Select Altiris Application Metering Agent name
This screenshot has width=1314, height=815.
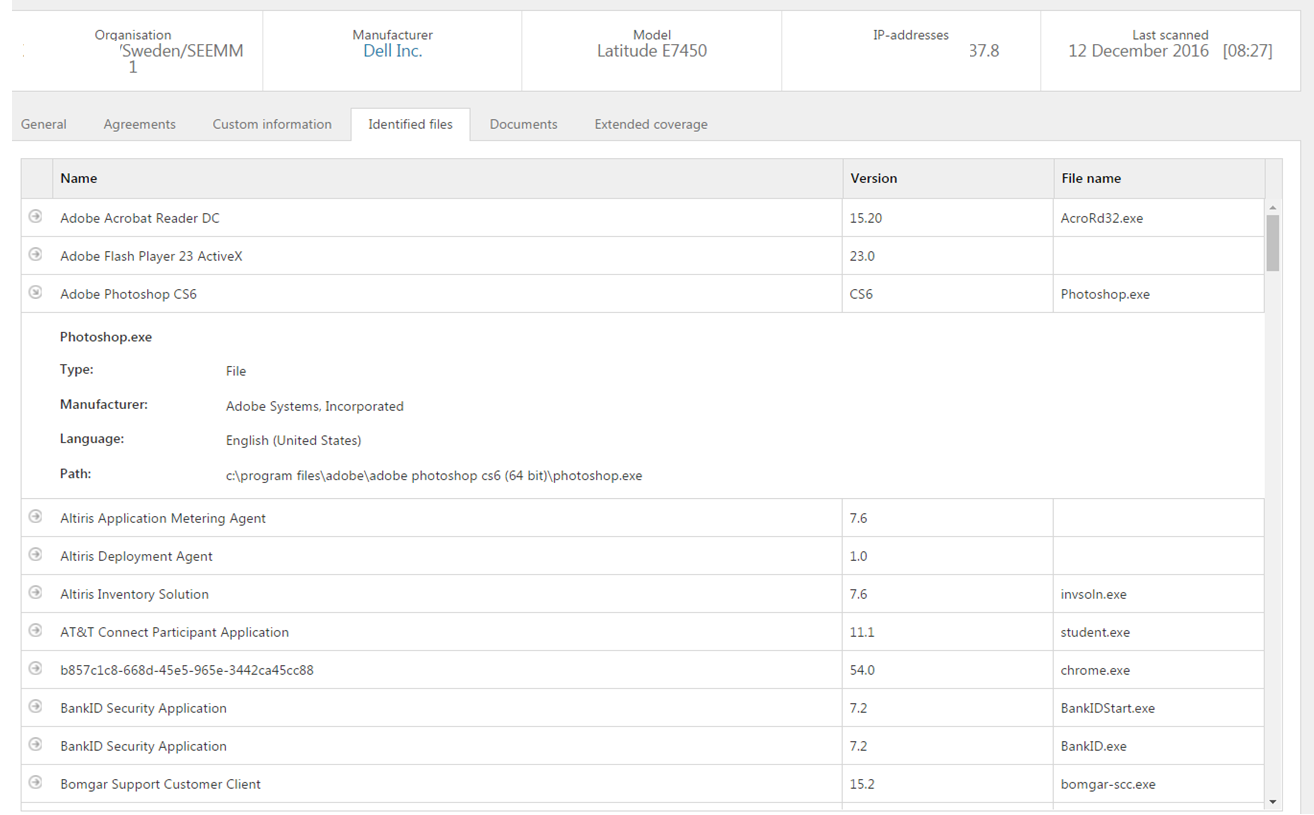(163, 518)
